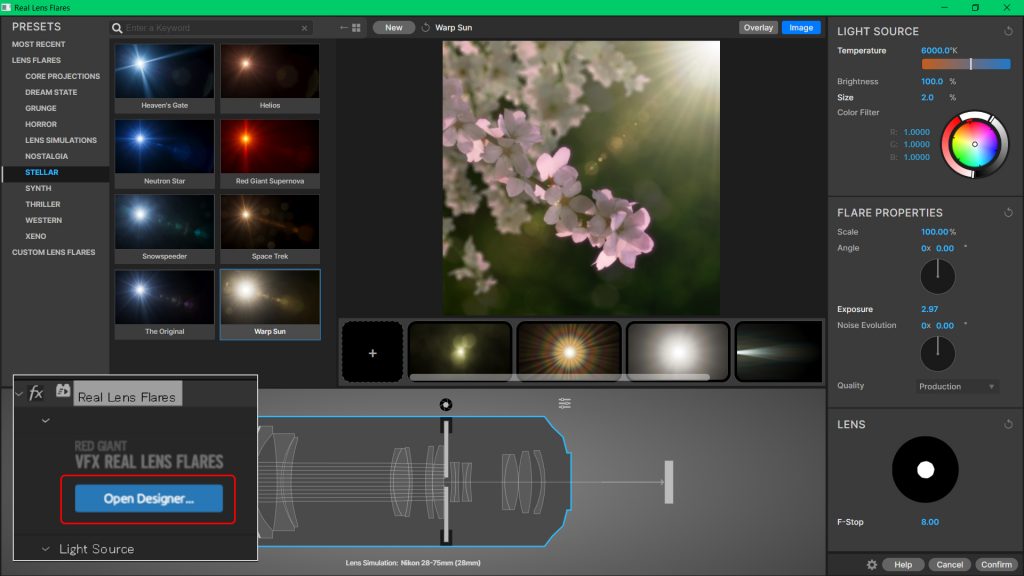This screenshot has width=1024, height=576.
Task: Switch preview to Overlay mode
Action: pyautogui.click(x=758, y=28)
